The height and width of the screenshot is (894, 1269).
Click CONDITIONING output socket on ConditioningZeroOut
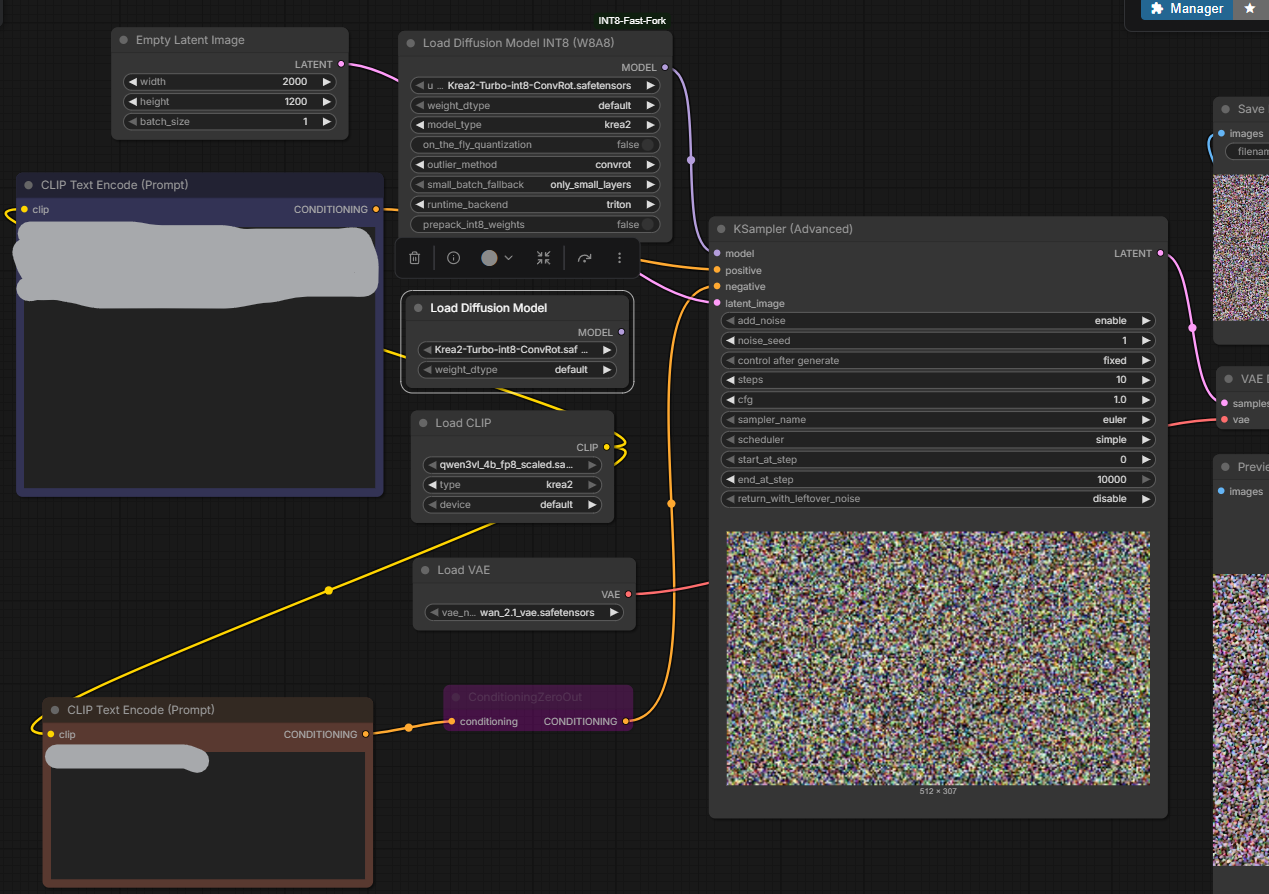click(626, 721)
